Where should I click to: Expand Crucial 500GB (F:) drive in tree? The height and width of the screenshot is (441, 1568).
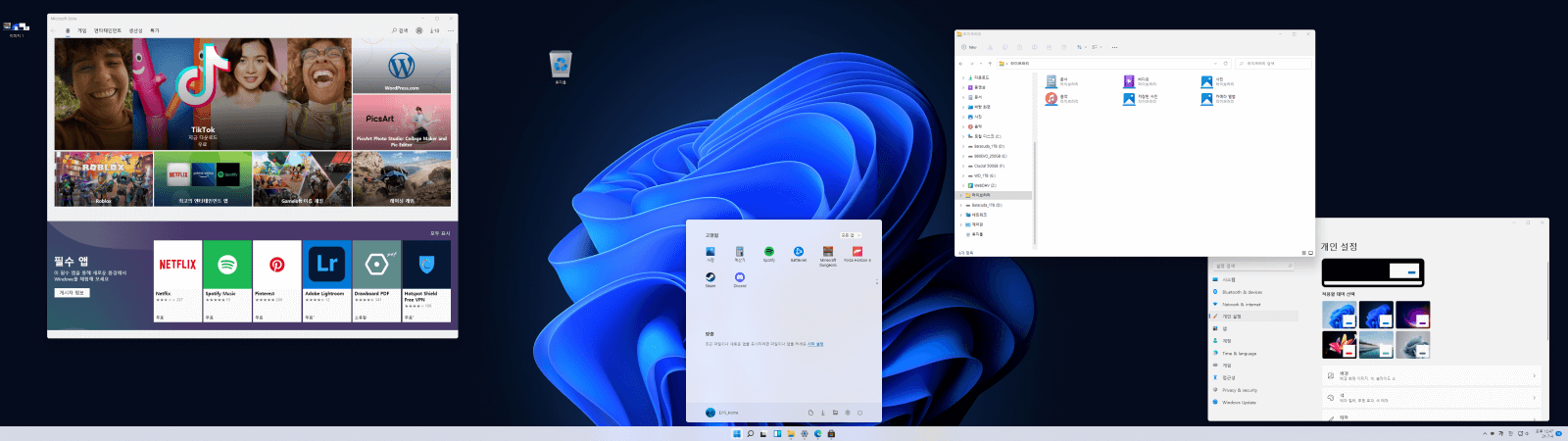click(963, 166)
